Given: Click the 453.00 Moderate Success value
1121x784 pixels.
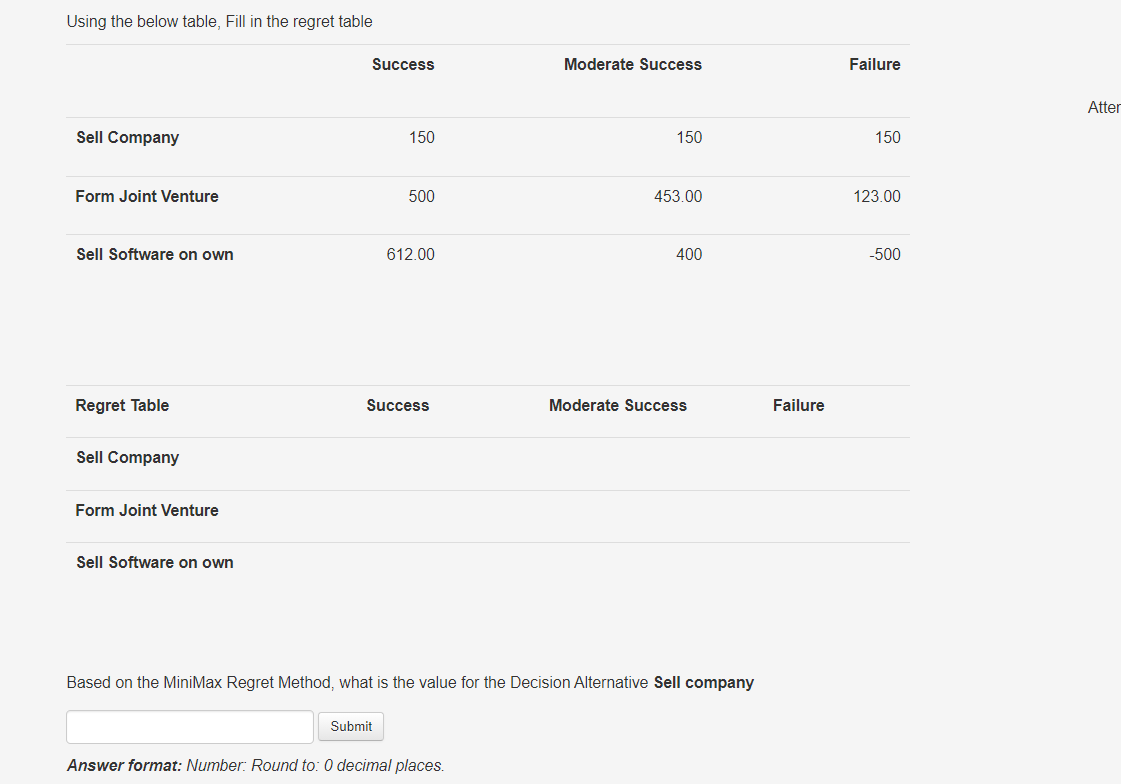Looking at the screenshot, I should (678, 197).
